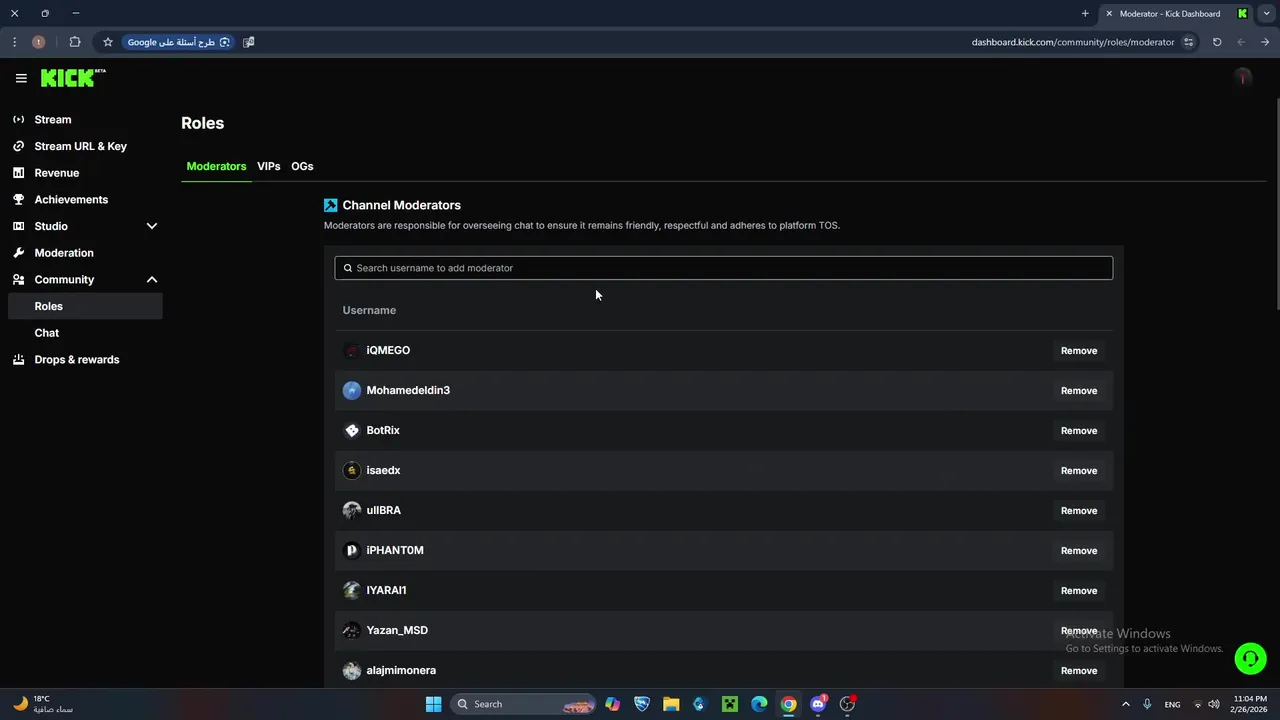Open the tab search dropdown arrow
This screenshot has height=720, width=1280.
[x=1265, y=13]
